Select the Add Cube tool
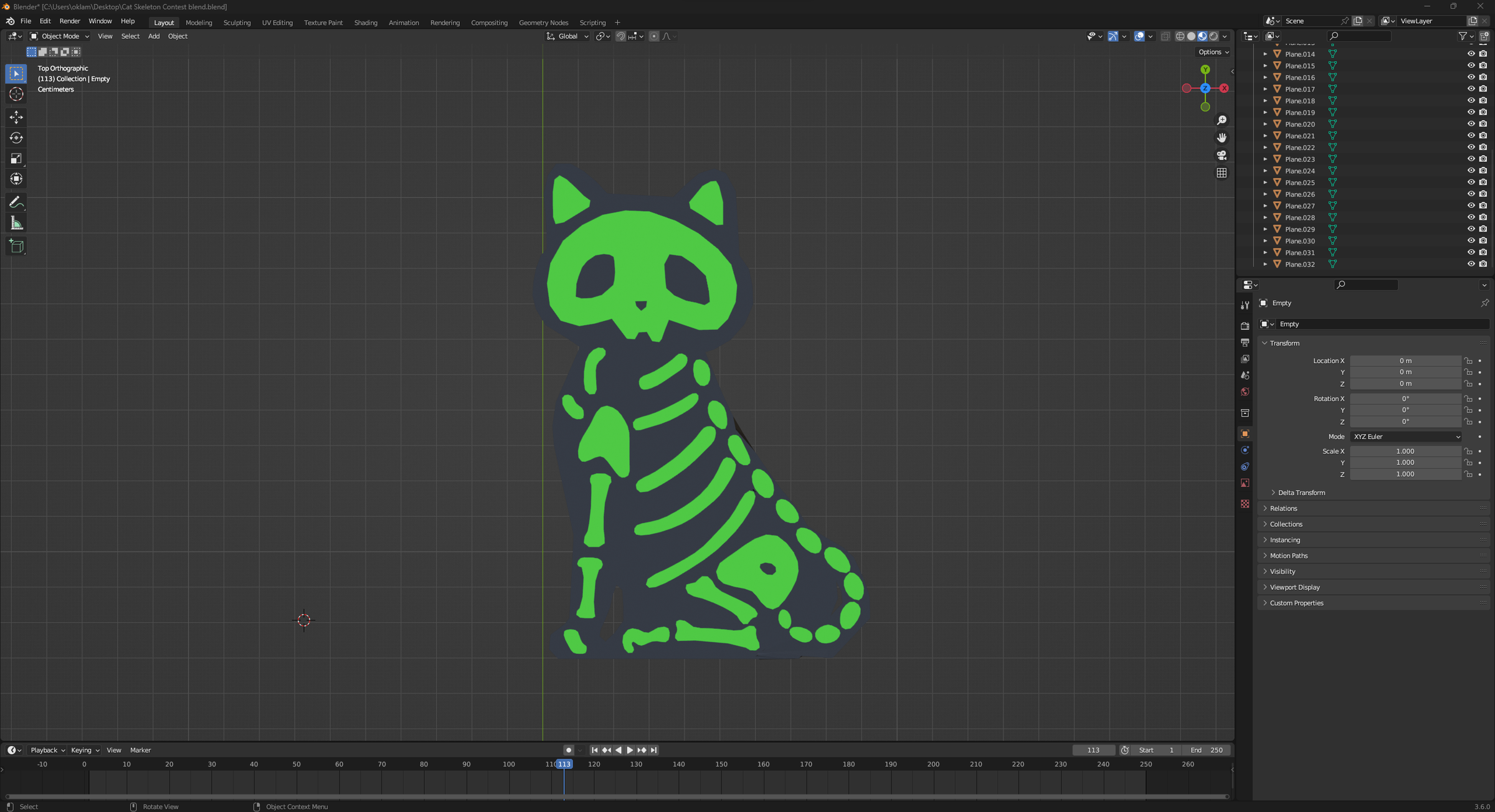Image resolution: width=1495 pixels, height=812 pixels. coord(16,247)
